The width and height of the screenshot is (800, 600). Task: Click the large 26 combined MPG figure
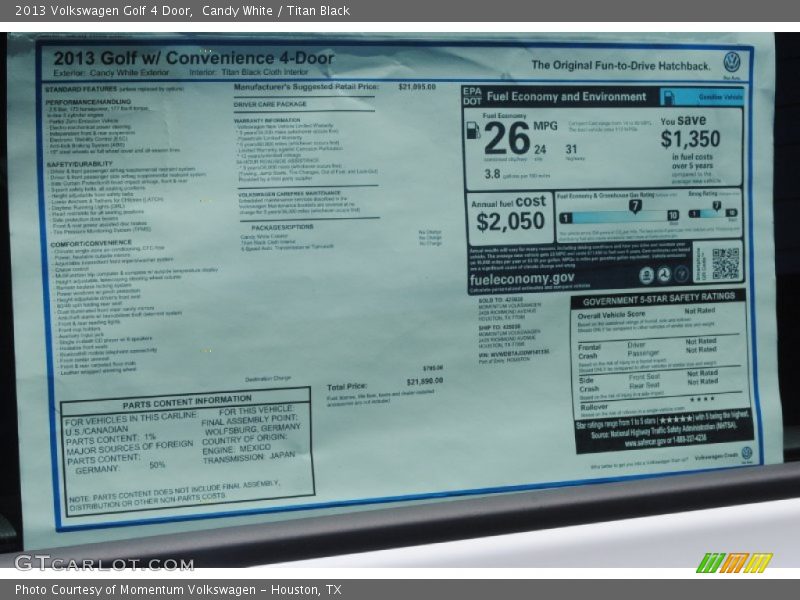pos(507,139)
